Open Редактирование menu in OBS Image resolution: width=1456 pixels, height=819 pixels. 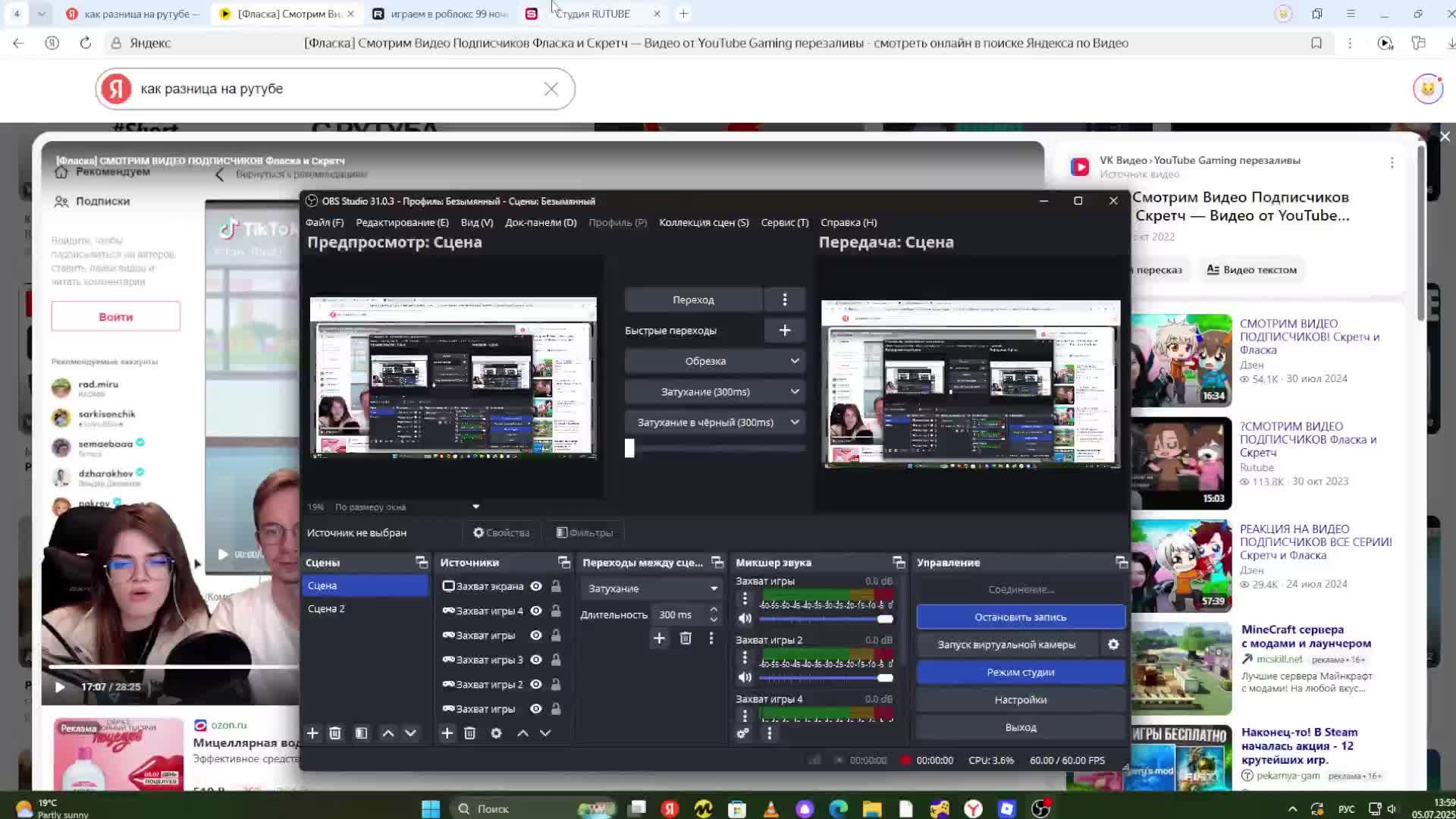coord(402,222)
